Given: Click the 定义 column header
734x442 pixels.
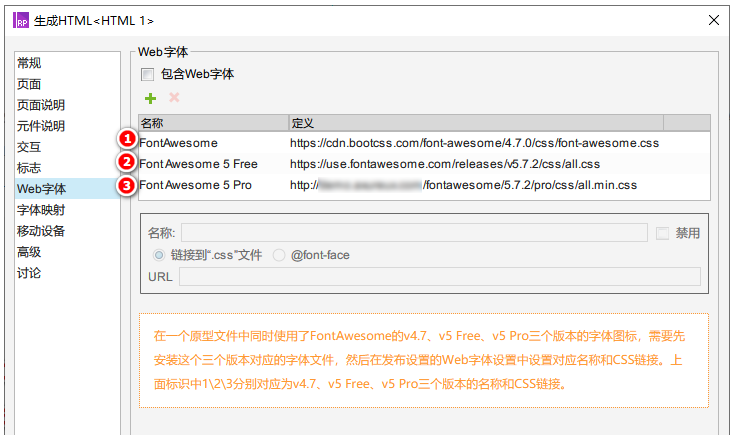Looking at the screenshot, I should 476,123.
